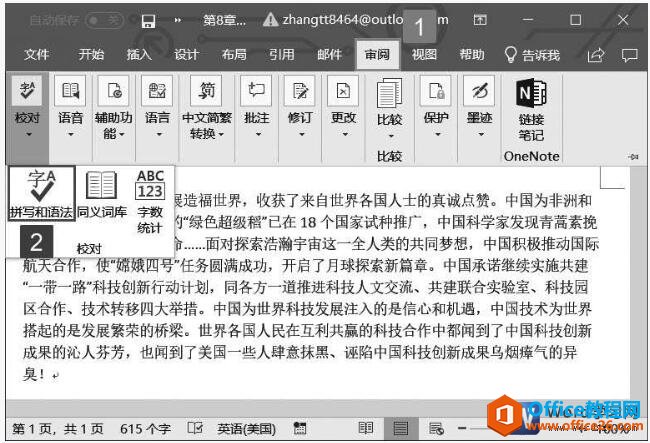Open the Comments speech bubble icon
This screenshot has width=650, height=443.
[629, 55]
